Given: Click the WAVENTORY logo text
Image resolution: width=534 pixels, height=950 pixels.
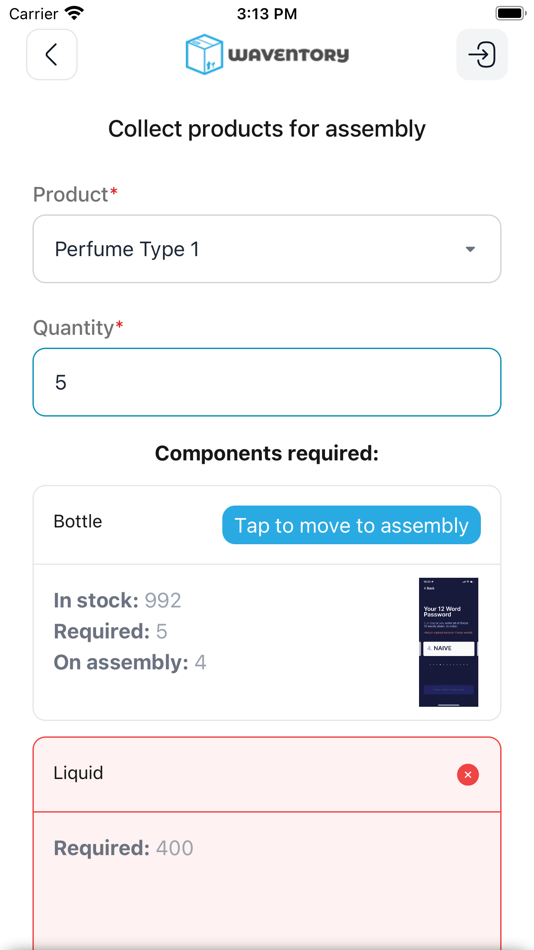Looking at the screenshot, I should [289, 55].
